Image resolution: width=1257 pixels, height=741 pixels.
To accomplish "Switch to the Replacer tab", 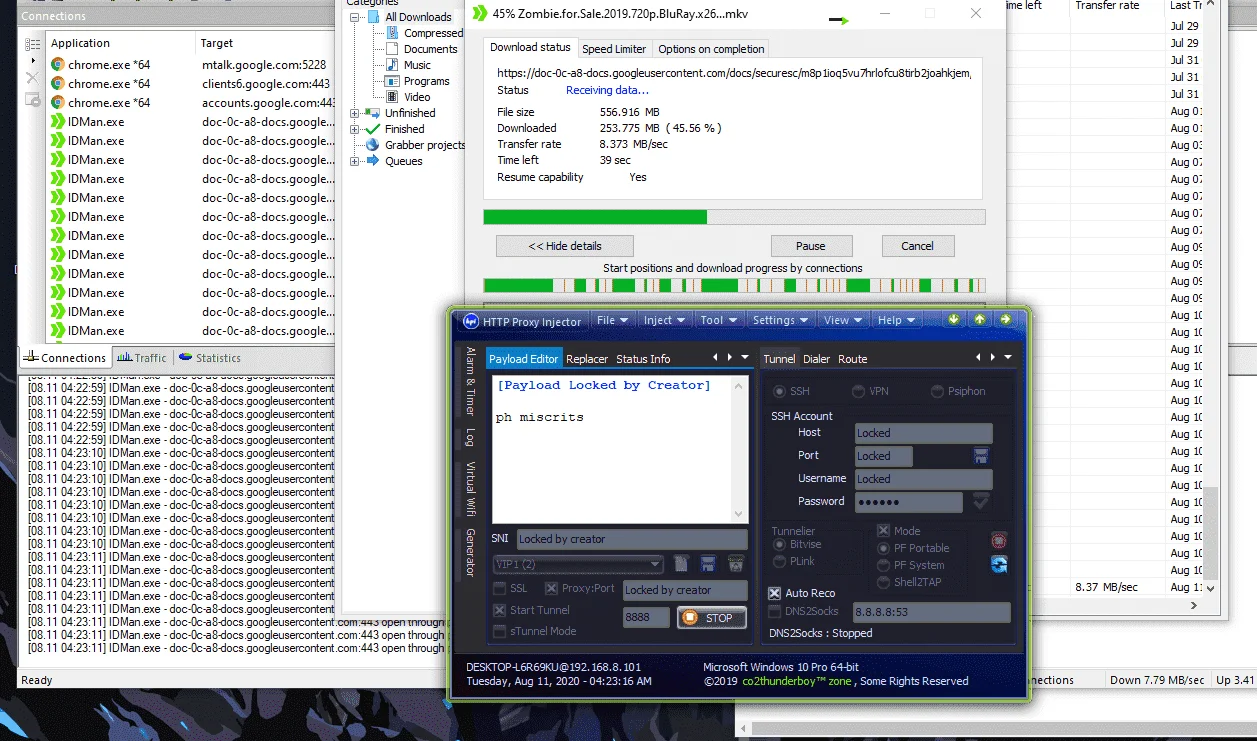I will pyautogui.click(x=586, y=359).
